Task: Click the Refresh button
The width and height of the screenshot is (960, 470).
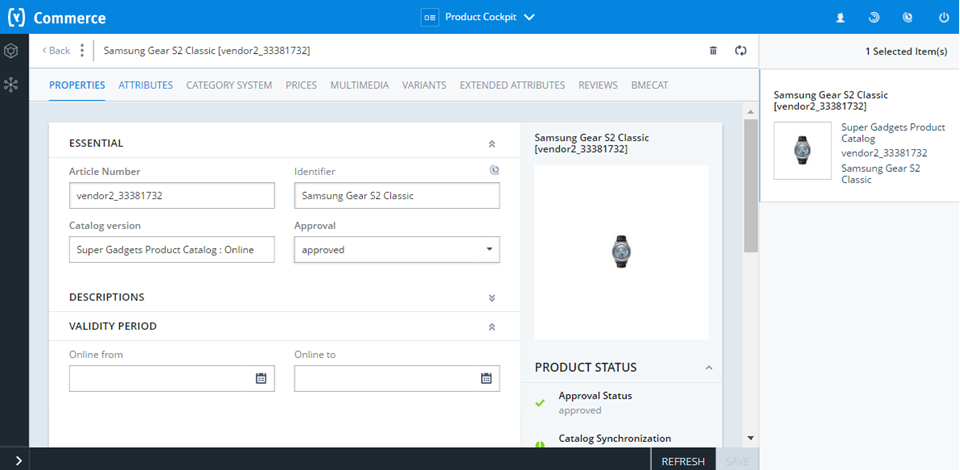Action: pos(683,461)
